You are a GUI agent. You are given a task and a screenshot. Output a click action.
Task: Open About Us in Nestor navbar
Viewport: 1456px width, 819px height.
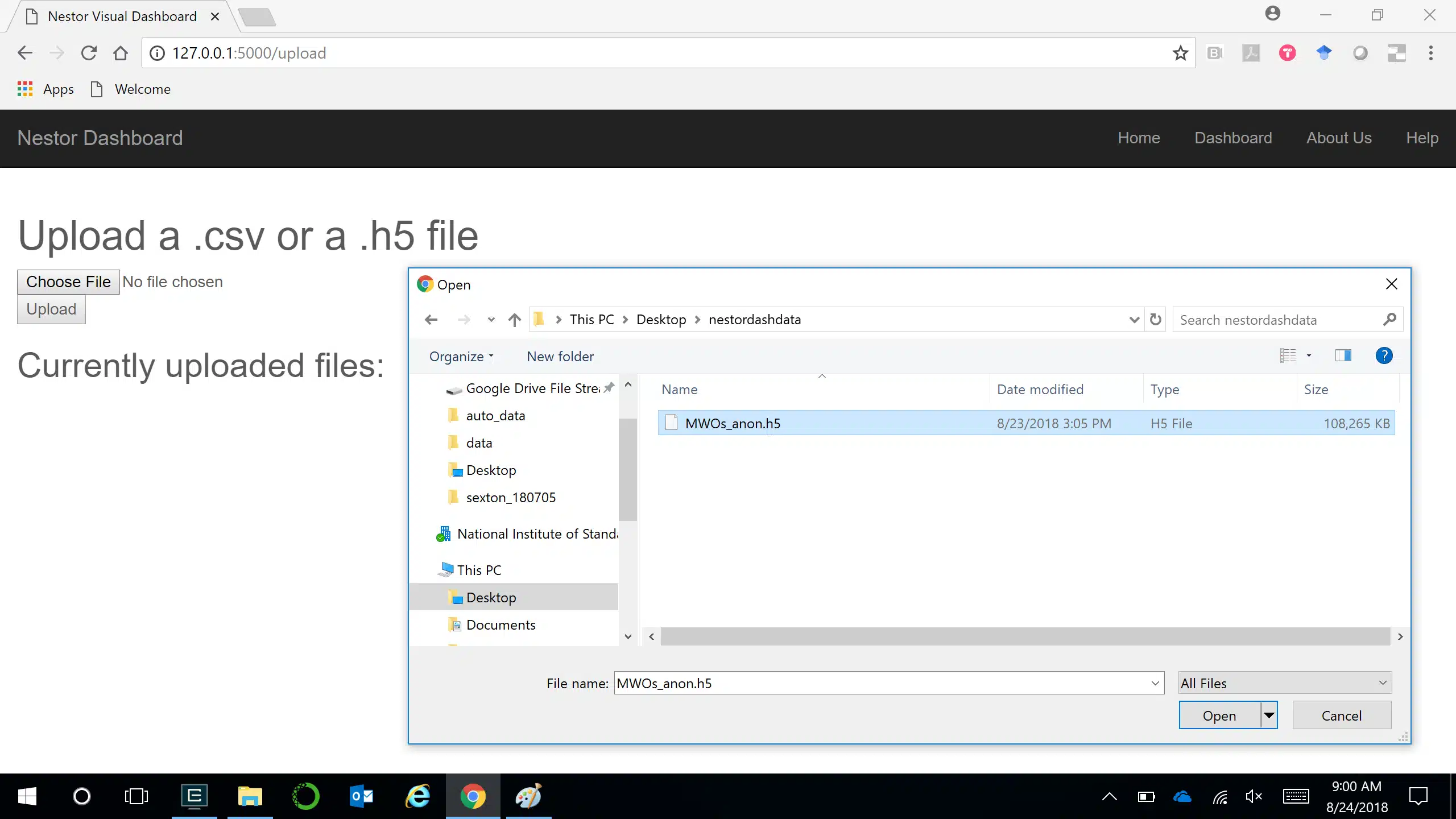coord(1339,138)
